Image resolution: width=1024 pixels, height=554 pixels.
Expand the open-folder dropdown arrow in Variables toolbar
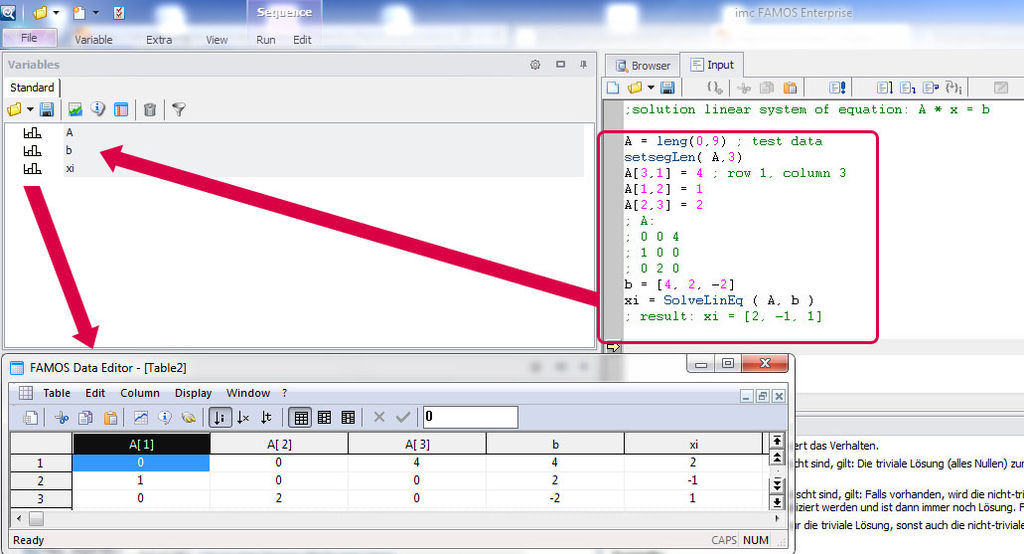(30, 109)
